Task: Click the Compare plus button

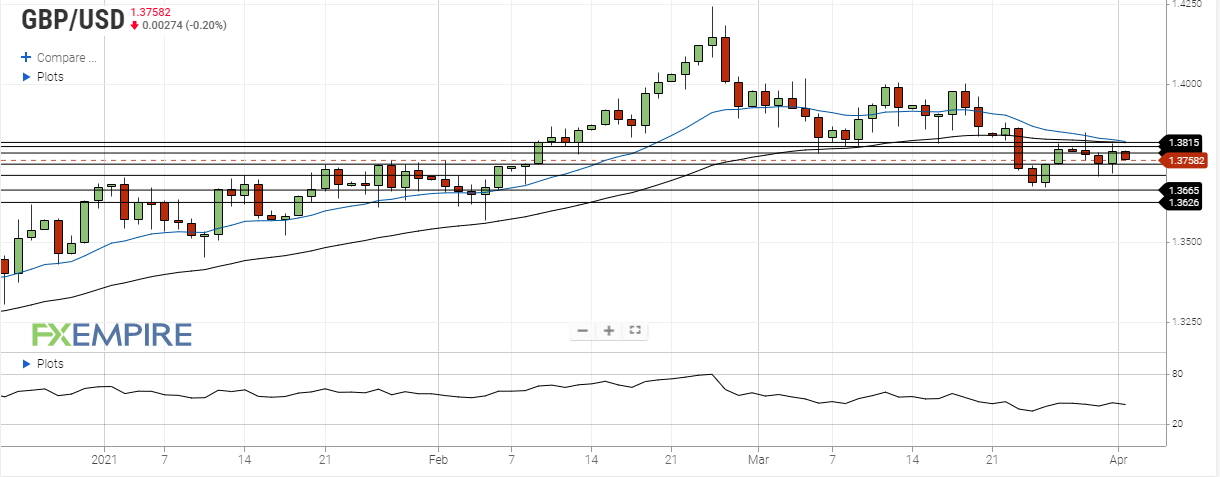Action: 26,58
